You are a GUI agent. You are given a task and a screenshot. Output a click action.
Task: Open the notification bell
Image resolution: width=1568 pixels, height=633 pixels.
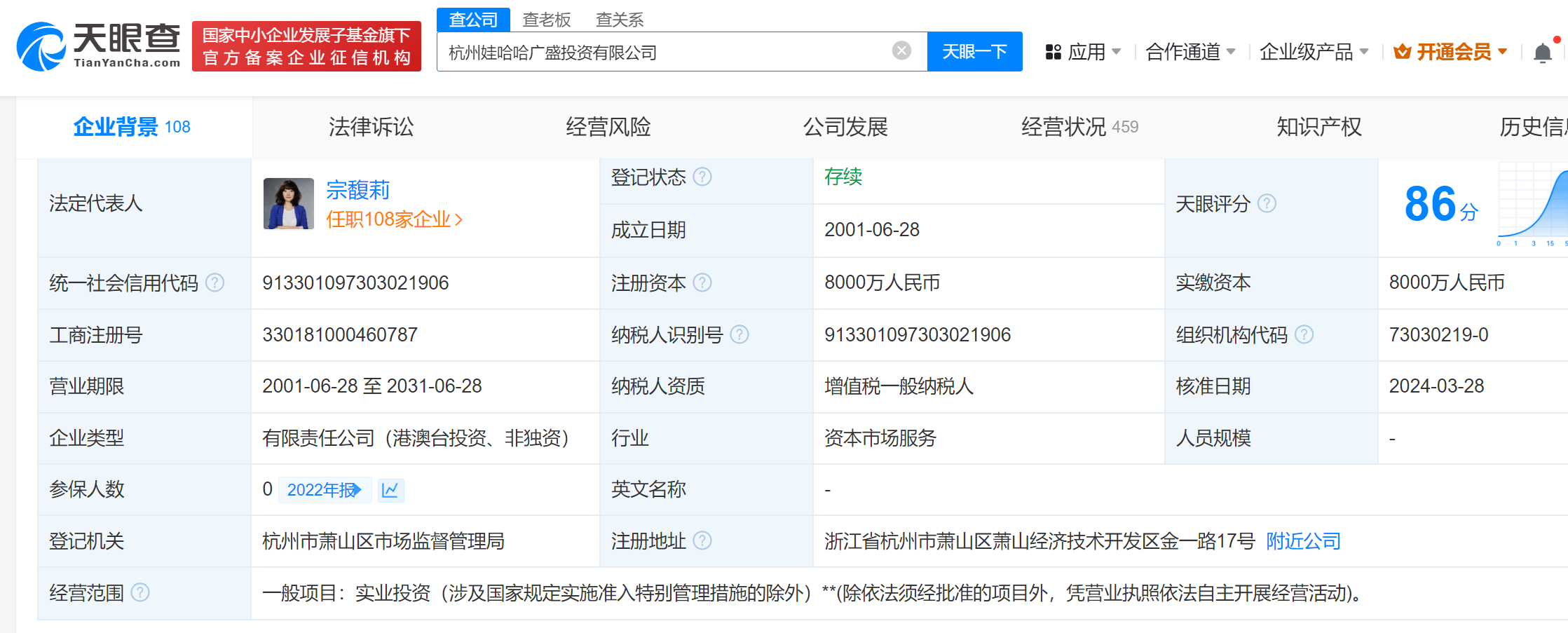click(x=1542, y=53)
